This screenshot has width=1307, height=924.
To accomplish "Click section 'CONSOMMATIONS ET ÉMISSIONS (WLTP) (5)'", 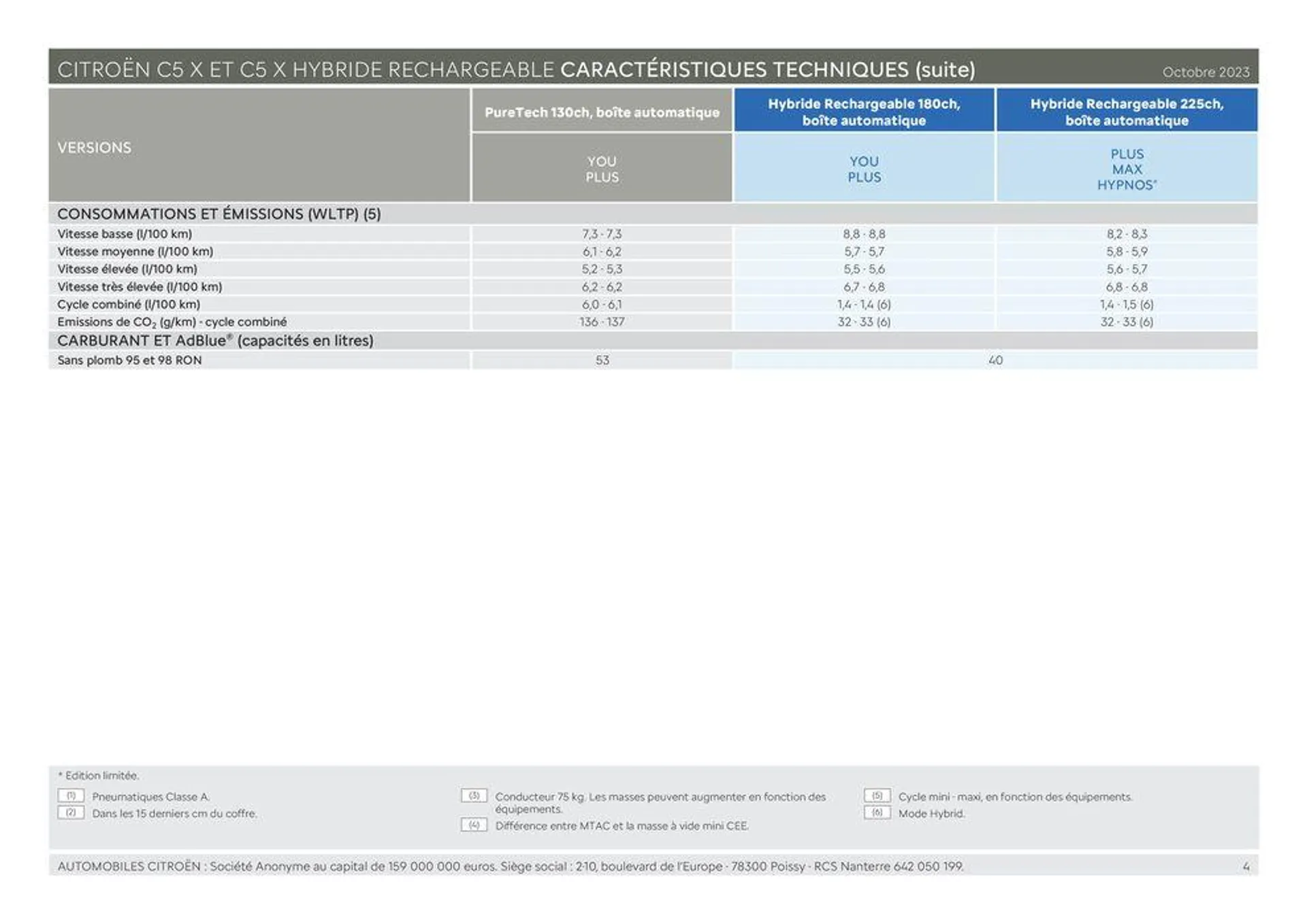I will point(219,214).
